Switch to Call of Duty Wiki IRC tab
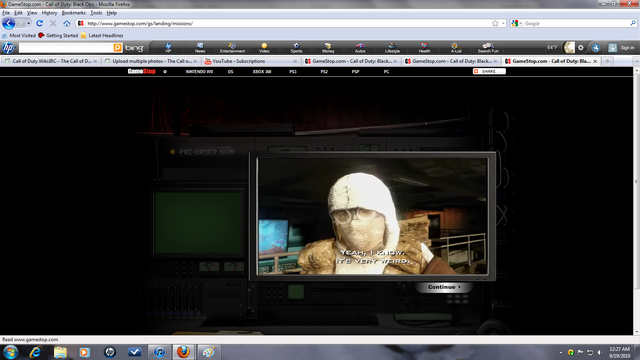The width and height of the screenshot is (640, 360). pyautogui.click(x=50, y=61)
